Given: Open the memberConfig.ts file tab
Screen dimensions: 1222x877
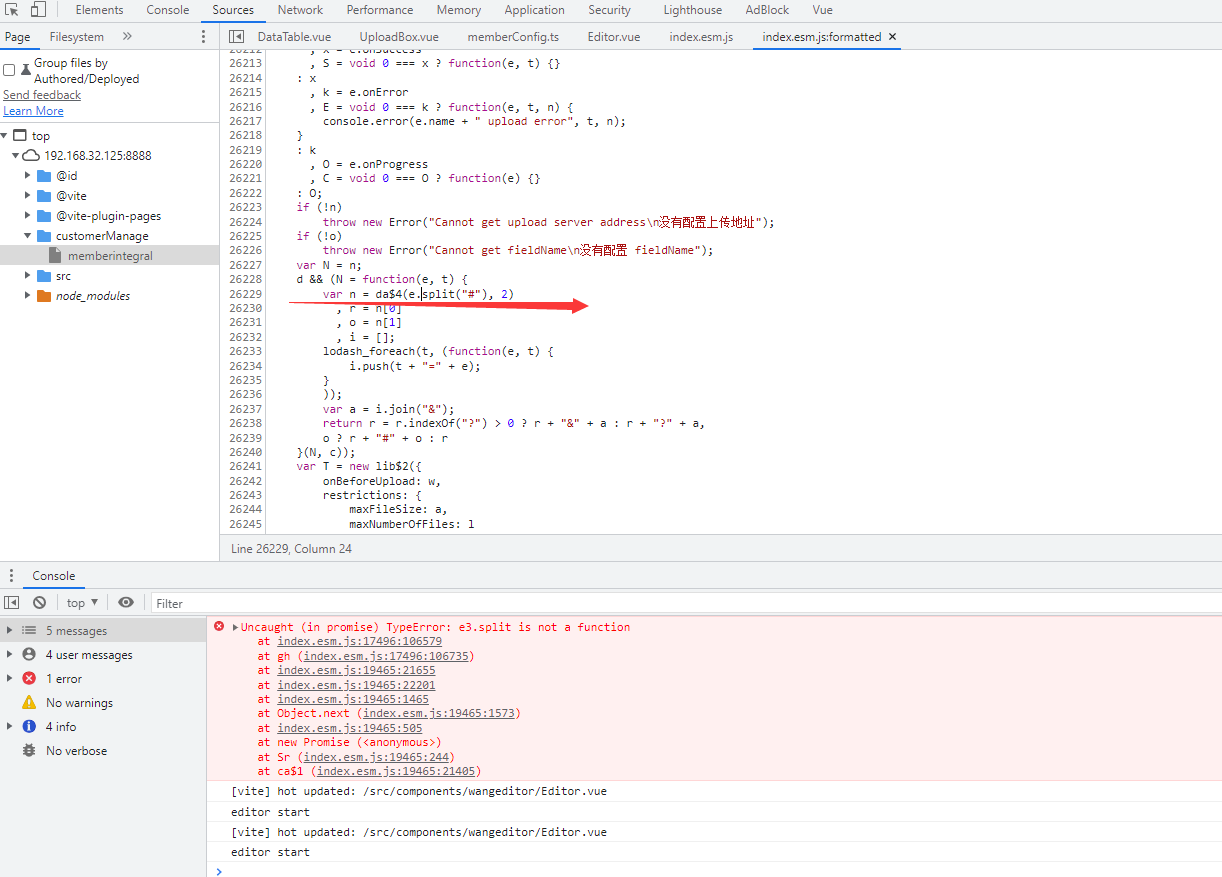Looking at the screenshot, I should pos(513,37).
